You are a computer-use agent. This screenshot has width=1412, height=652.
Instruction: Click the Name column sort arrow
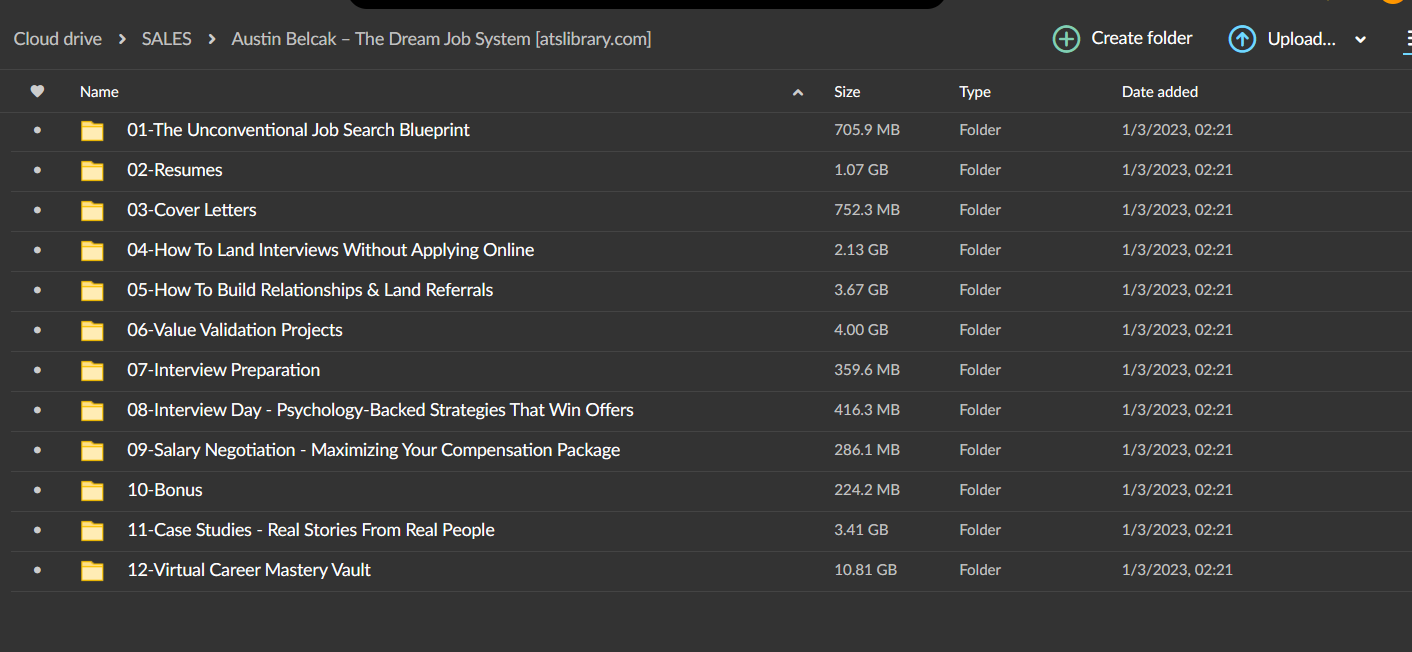pos(798,92)
